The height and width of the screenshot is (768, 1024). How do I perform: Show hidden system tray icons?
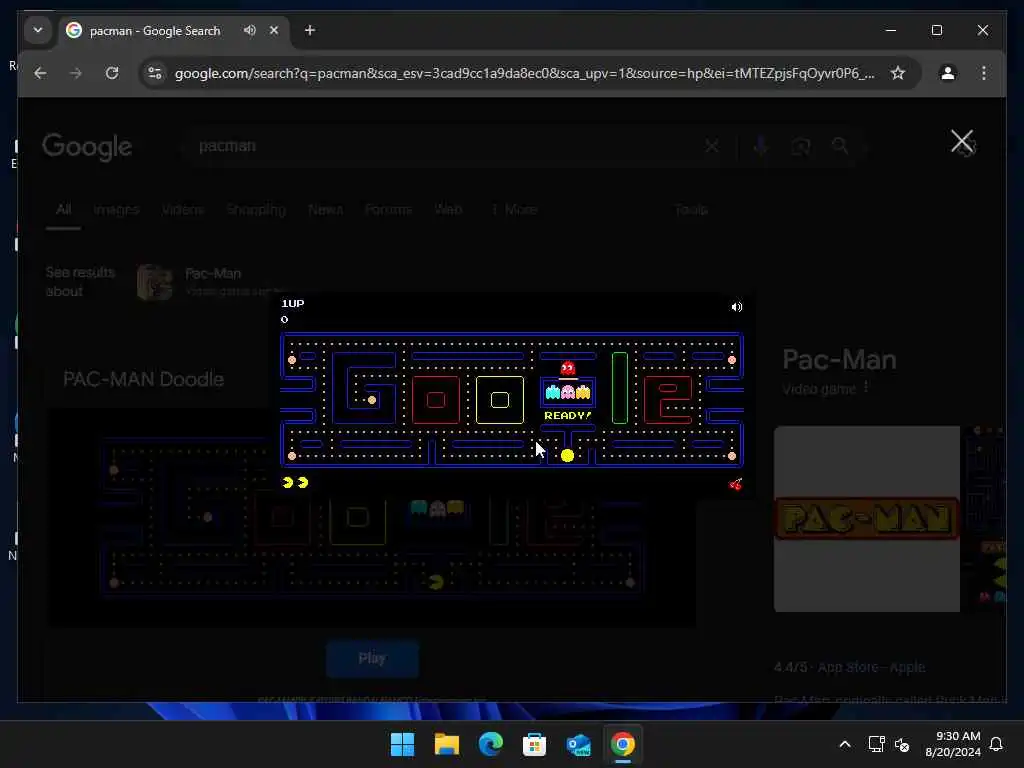(844, 744)
